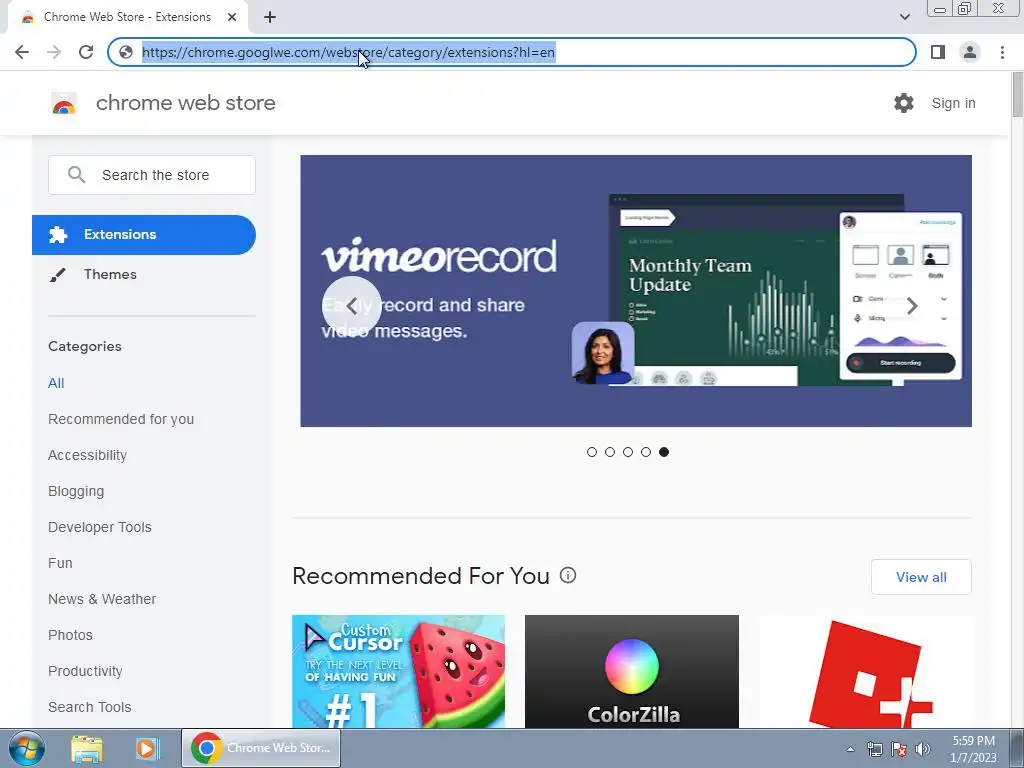1024x768 pixels.
Task: Click the volume speaker tray icon
Action: coord(923,749)
